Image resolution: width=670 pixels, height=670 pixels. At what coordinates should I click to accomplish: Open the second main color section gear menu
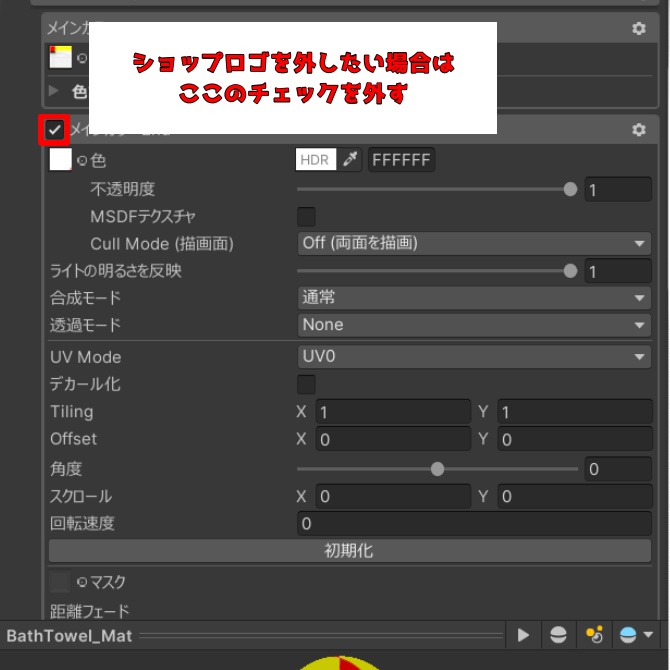(x=638, y=129)
